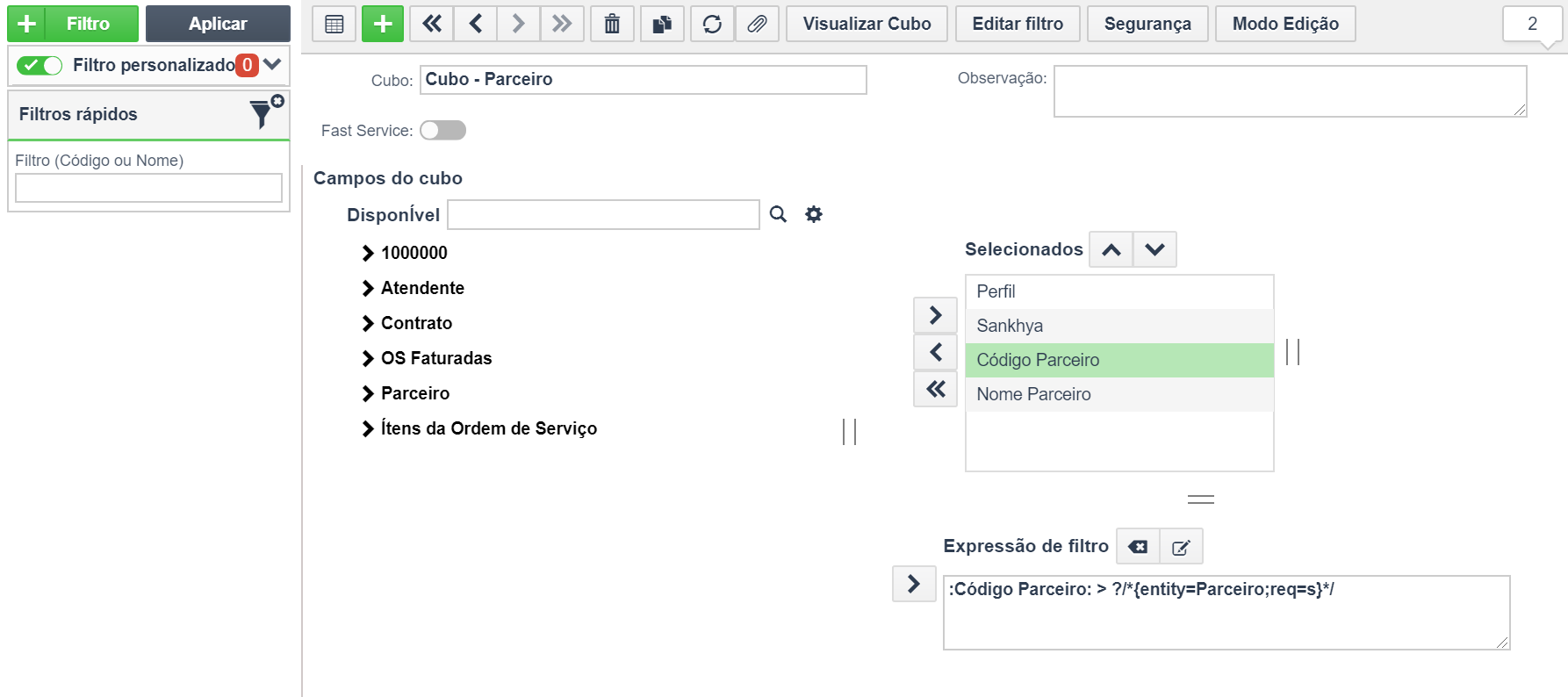Screen dimensions: 1568x697
Task: Insert field into filter expression arrow
Action: click(914, 584)
